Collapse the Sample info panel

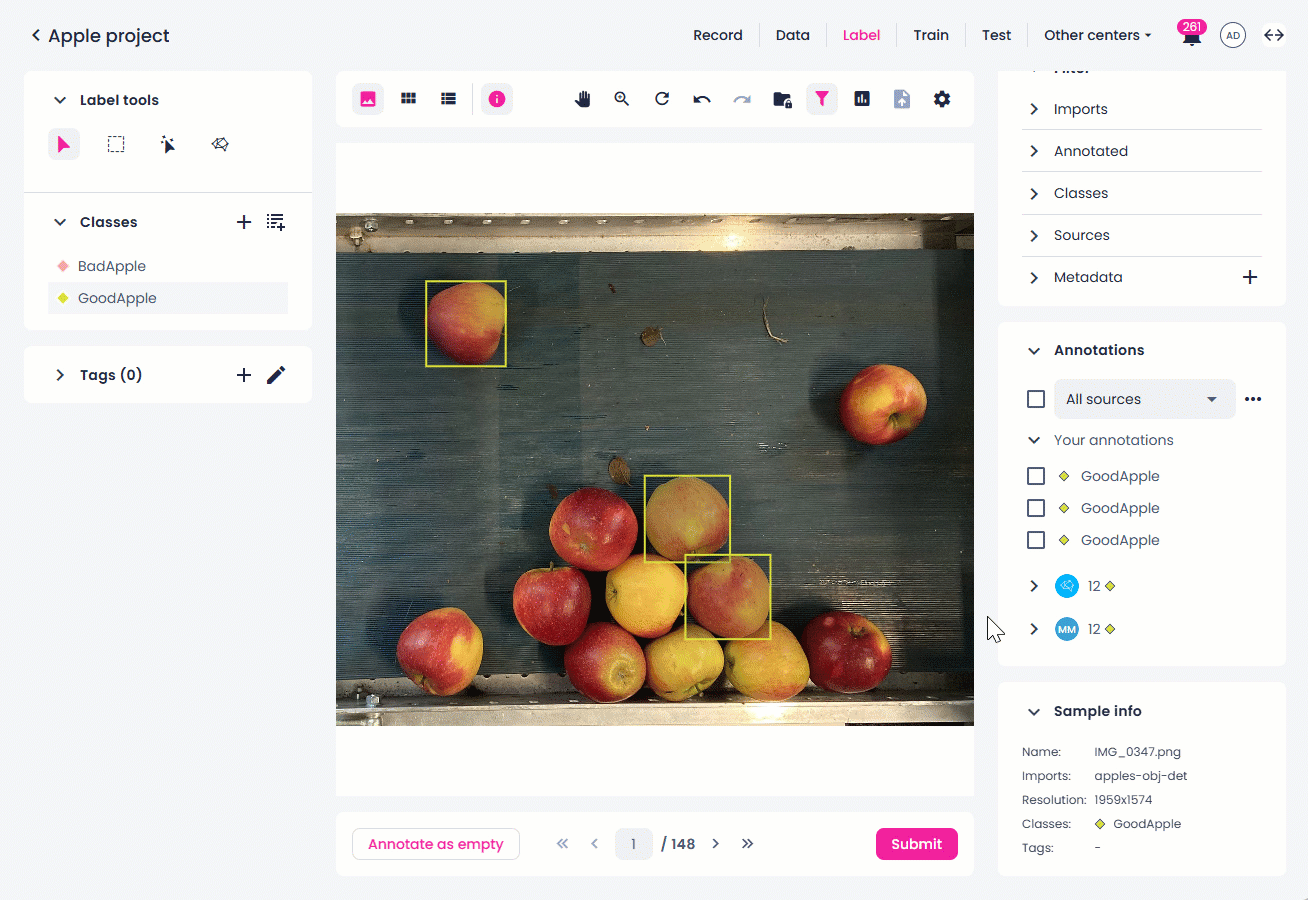pos(1034,712)
